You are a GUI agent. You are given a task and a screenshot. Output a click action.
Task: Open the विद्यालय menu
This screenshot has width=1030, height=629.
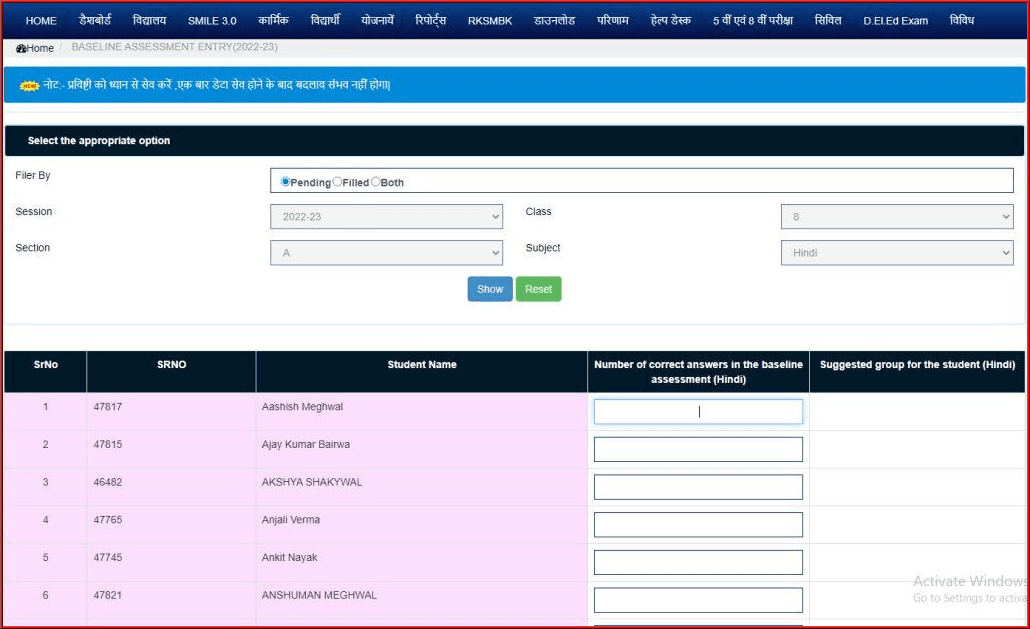(x=149, y=20)
